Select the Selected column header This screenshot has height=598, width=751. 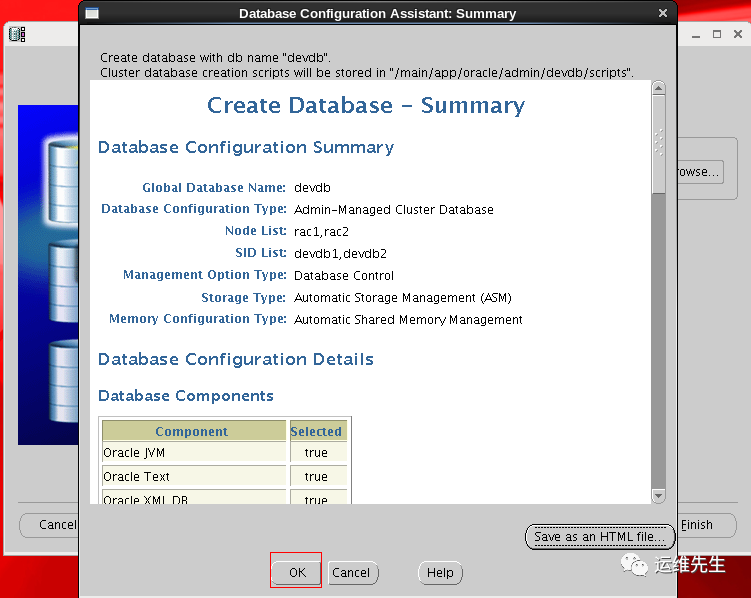tap(316, 432)
